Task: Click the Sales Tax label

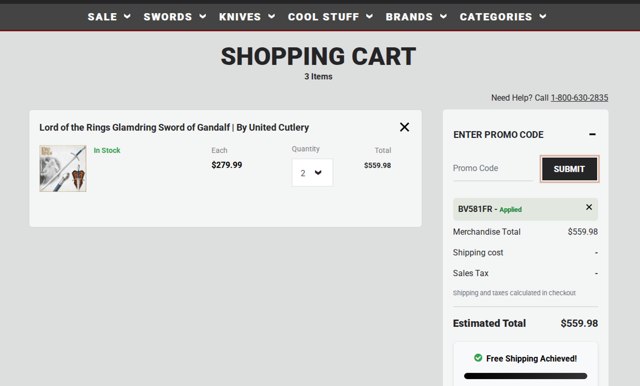Action: point(471,273)
